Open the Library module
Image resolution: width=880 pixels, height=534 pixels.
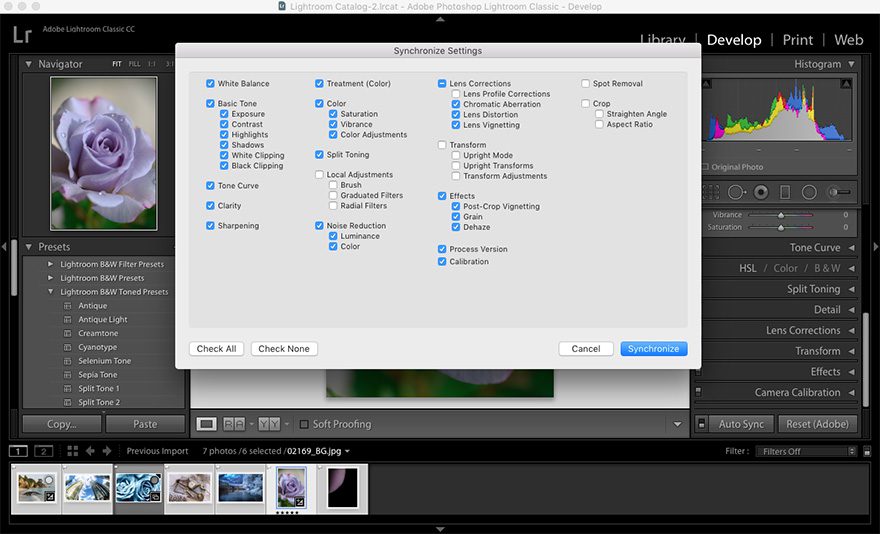tap(662, 40)
